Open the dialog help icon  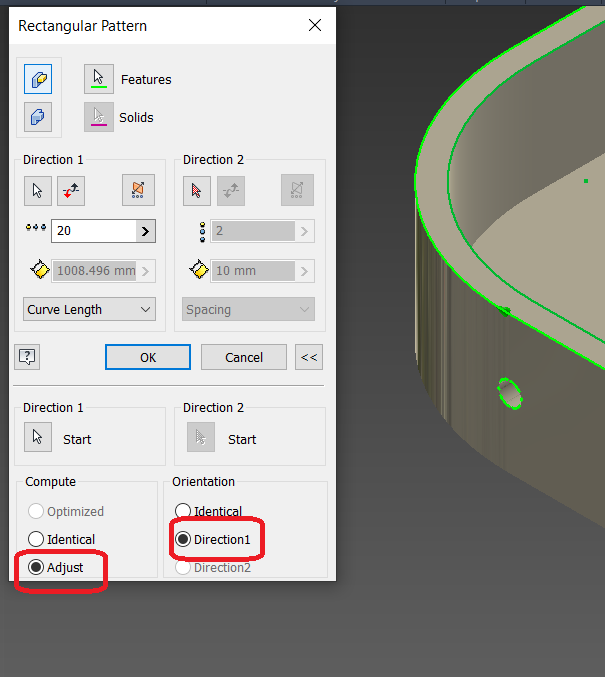(x=27, y=357)
